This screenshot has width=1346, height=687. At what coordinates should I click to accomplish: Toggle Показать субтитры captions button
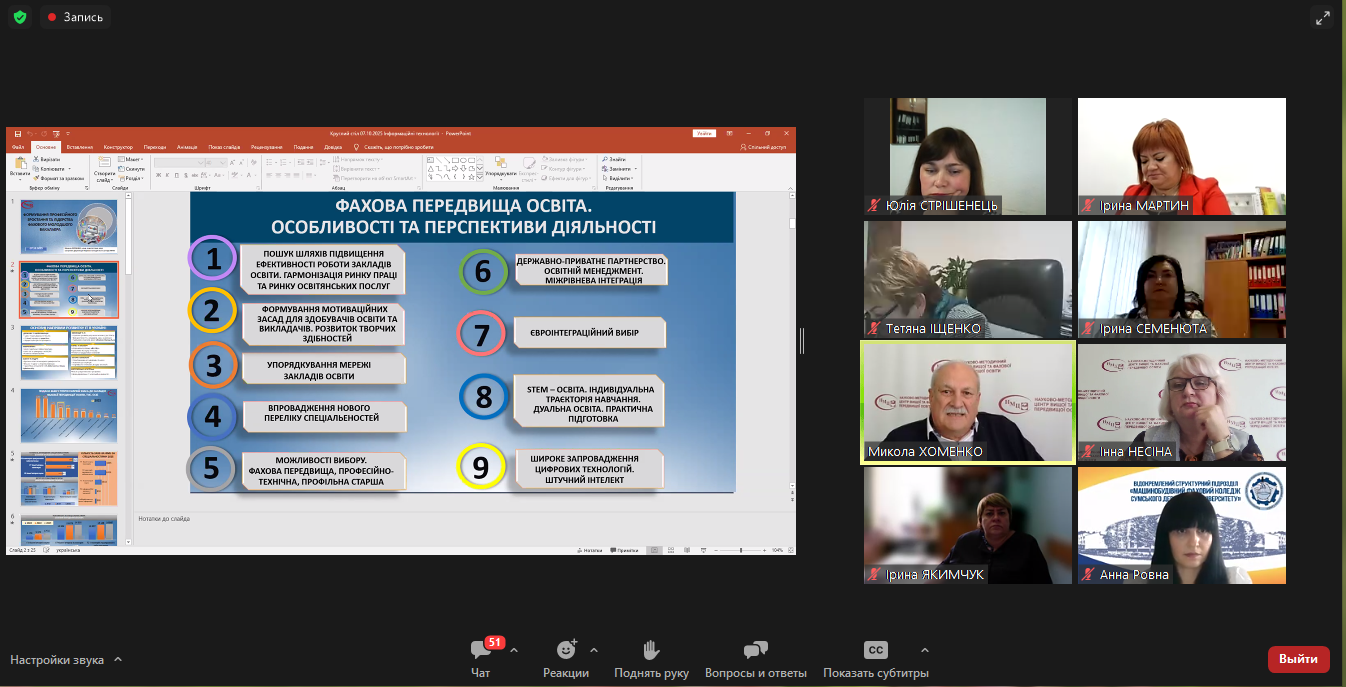pos(875,657)
